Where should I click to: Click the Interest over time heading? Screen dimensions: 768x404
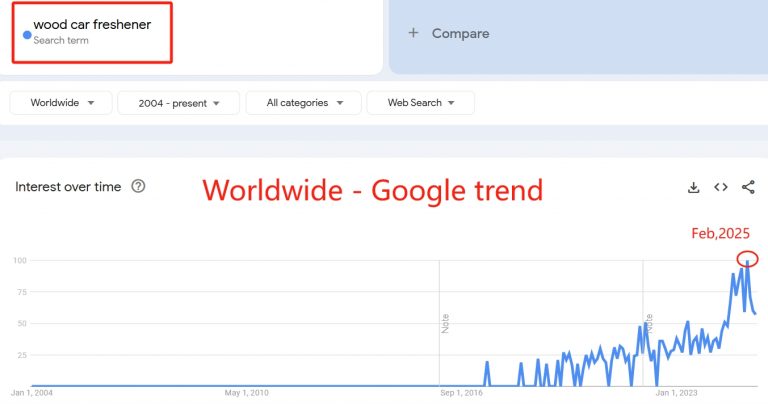(x=68, y=187)
